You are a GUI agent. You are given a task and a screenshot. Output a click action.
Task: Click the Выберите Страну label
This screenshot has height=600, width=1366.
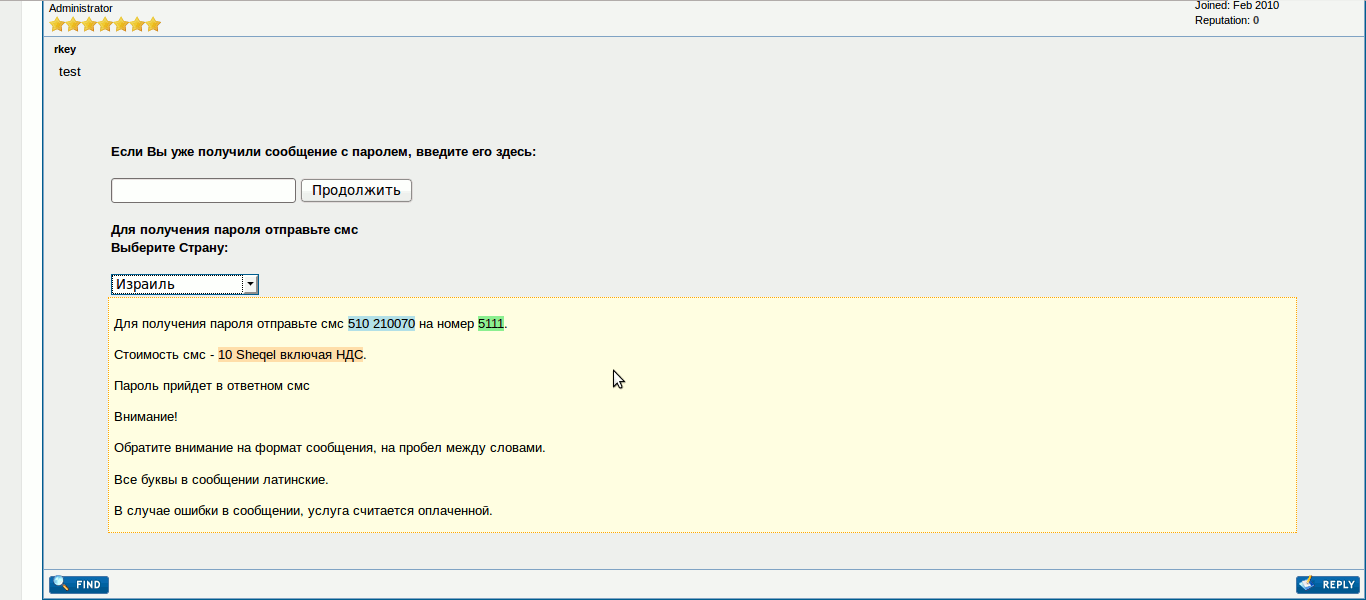(169, 247)
